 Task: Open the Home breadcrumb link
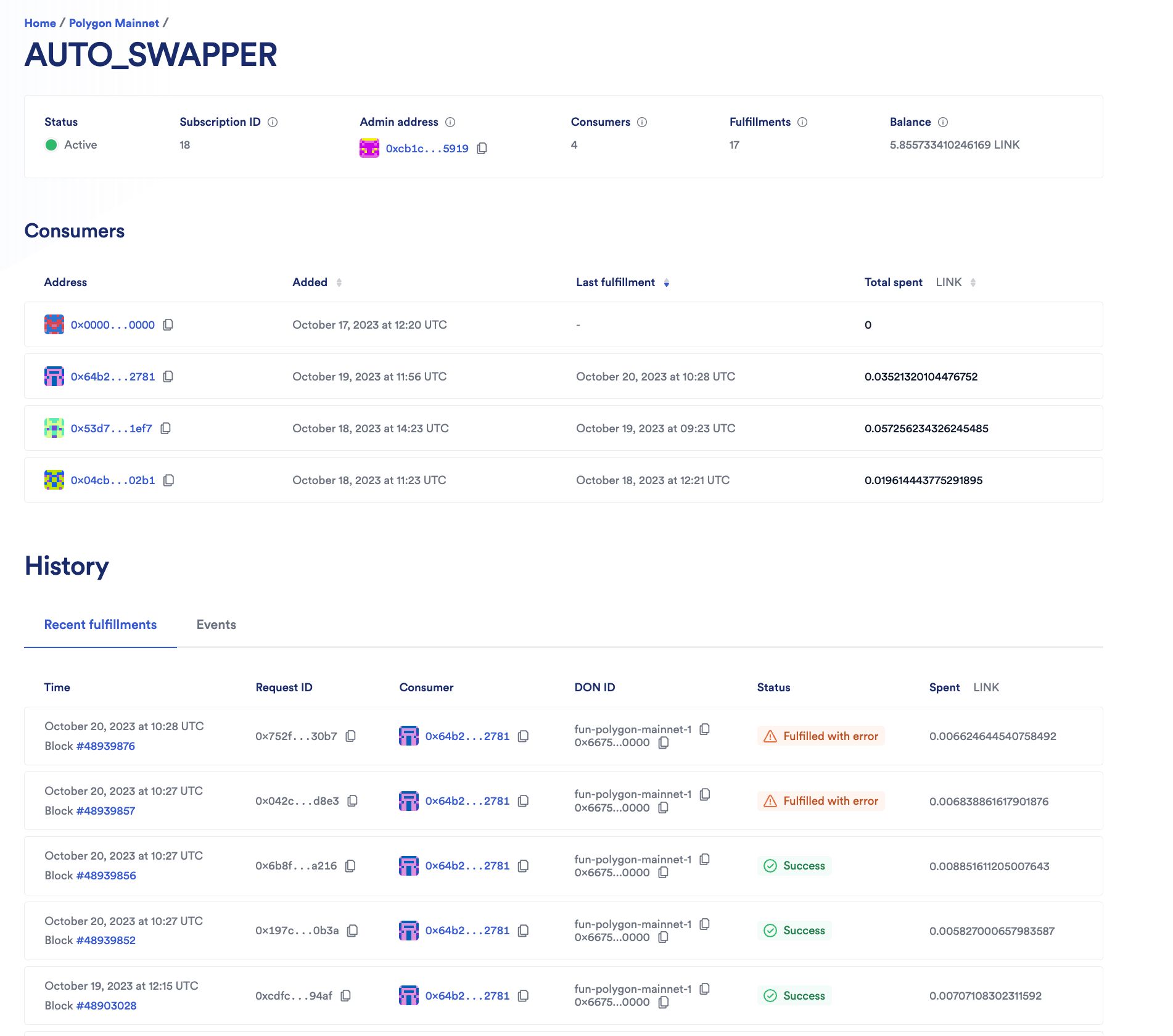click(x=40, y=23)
